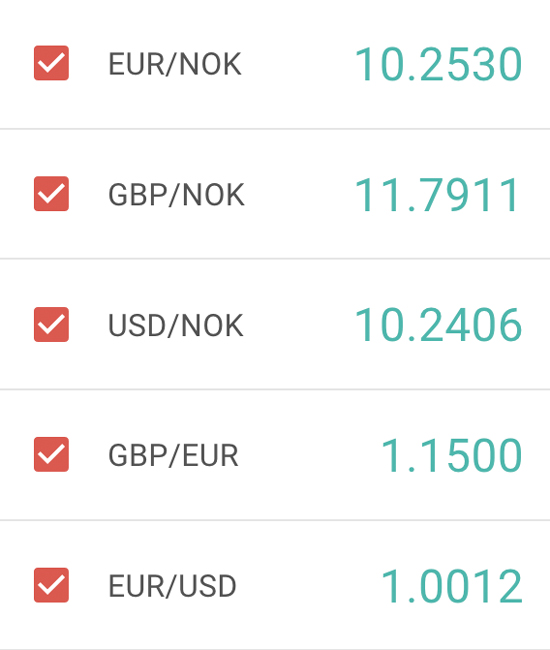Click the 10.2530 exchange rate
The height and width of the screenshot is (650, 550).
click(438, 64)
